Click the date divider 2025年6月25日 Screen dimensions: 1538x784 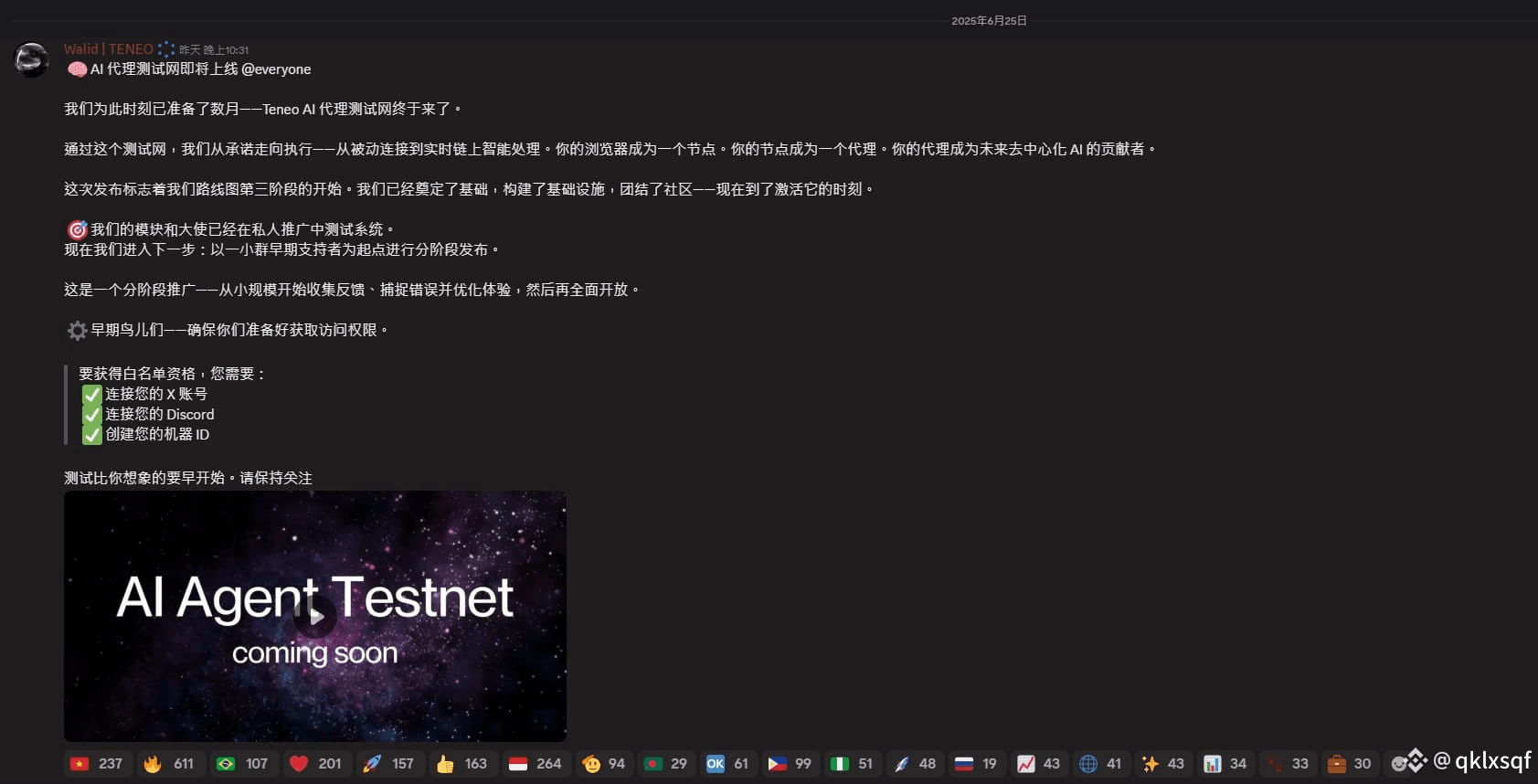tap(989, 20)
